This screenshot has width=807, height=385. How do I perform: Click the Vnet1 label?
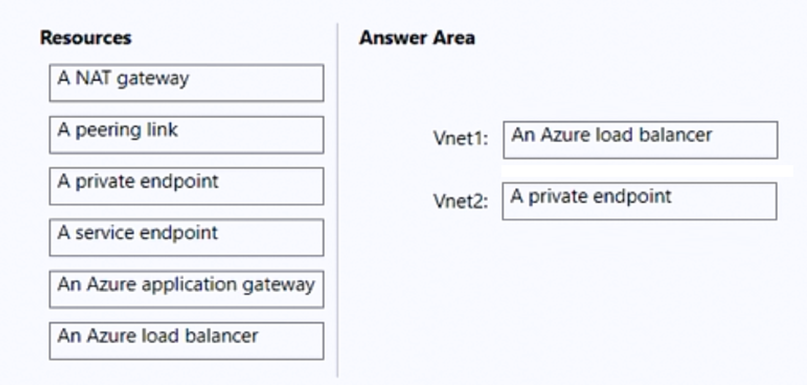[x=461, y=138]
